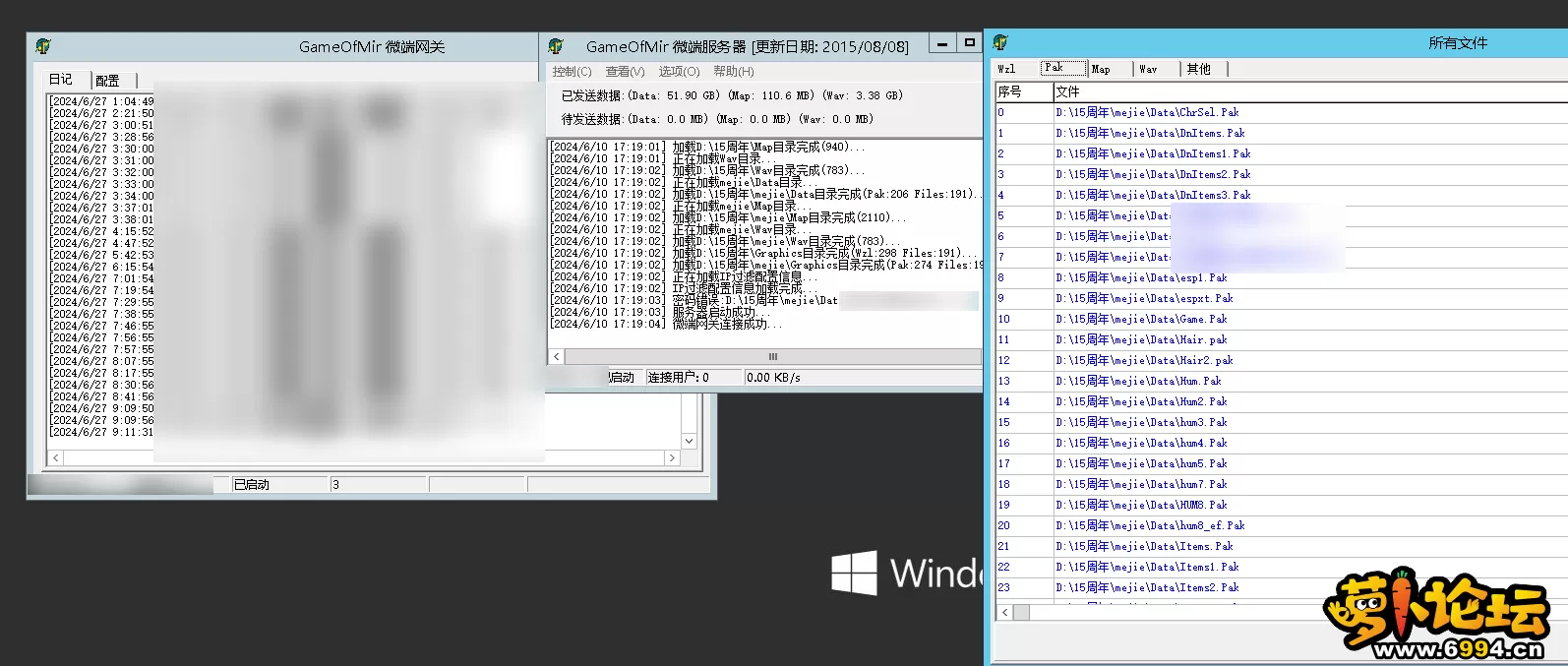The image size is (1568, 666).
Task: Select row hum7.Pak in file list
Action: 1282,484
